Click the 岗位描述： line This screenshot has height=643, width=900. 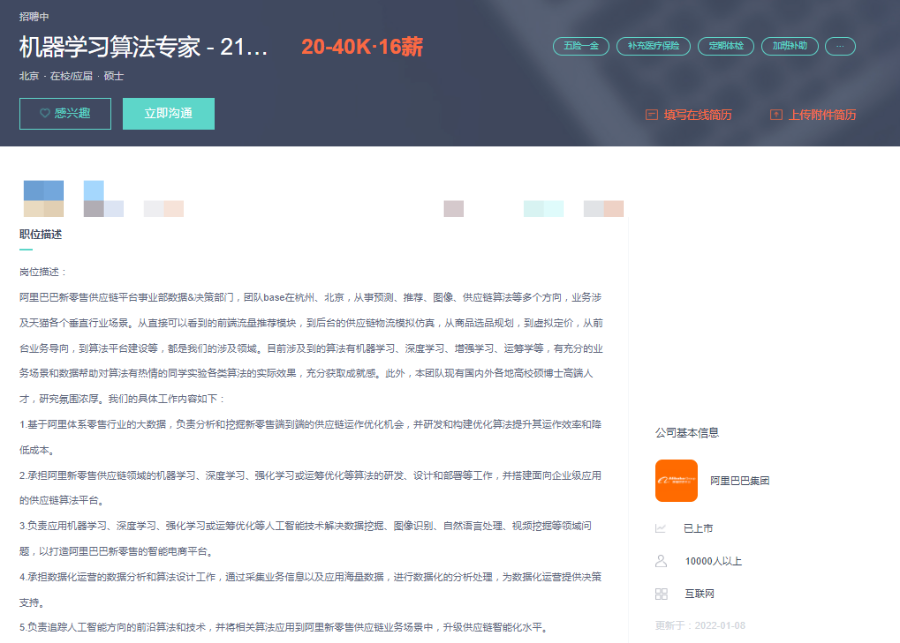coord(43,272)
